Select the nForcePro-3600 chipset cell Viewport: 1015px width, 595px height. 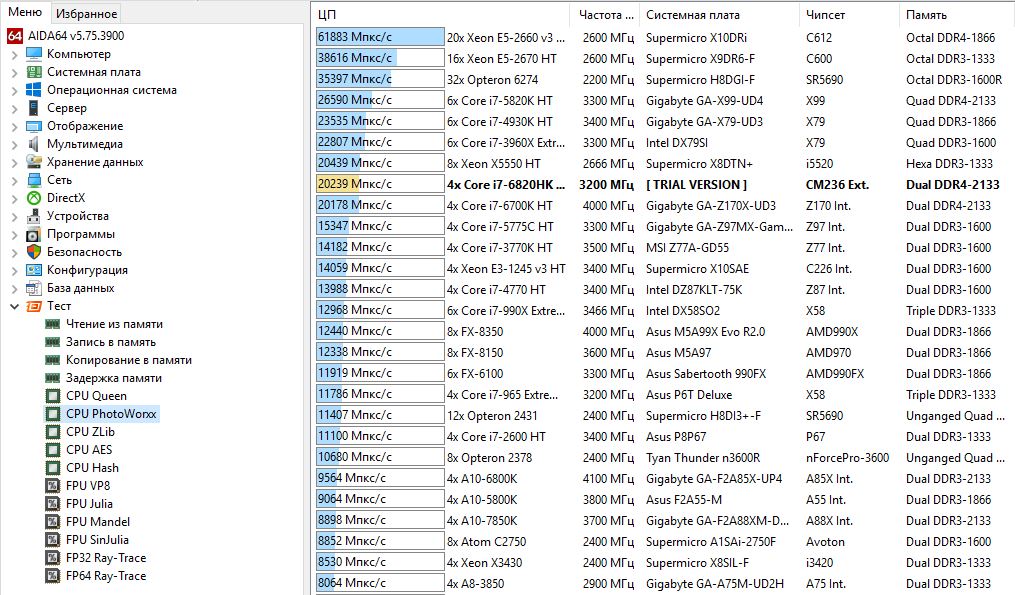(847, 458)
